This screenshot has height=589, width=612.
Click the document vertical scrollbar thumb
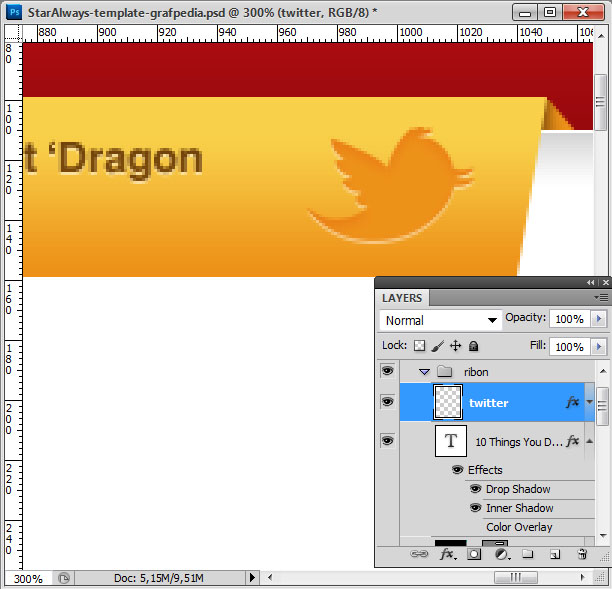tap(600, 102)
